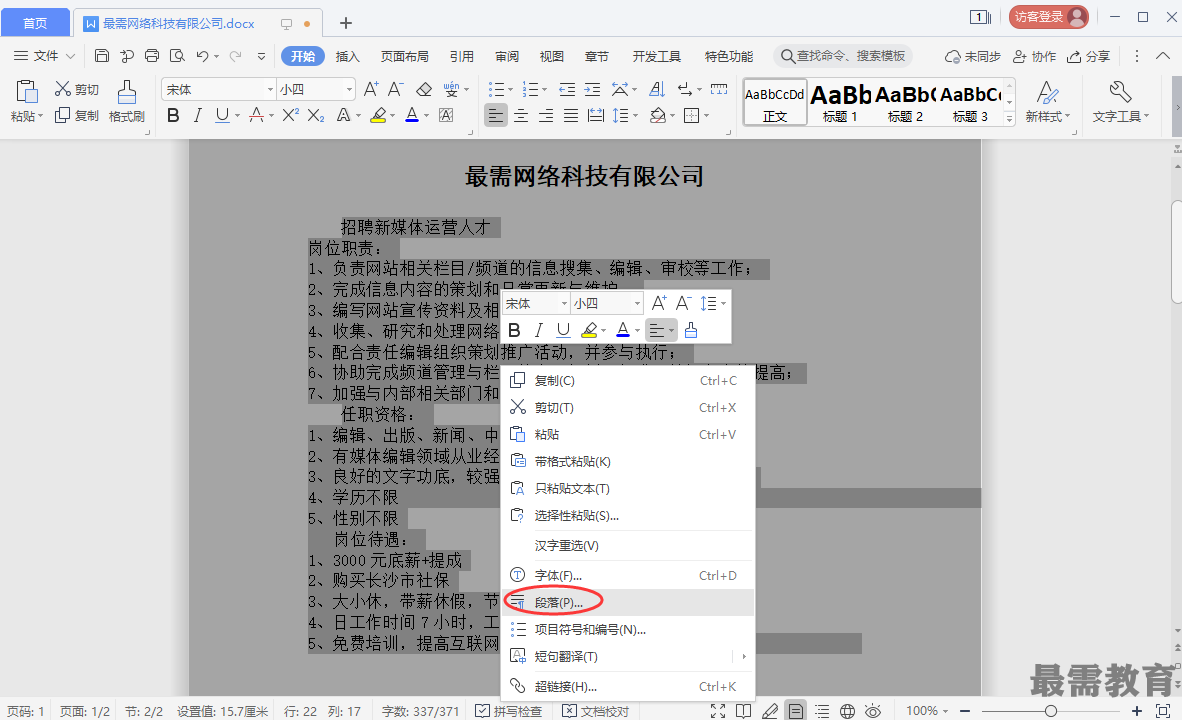Click the Center alignment icon in ribbon

521,115
